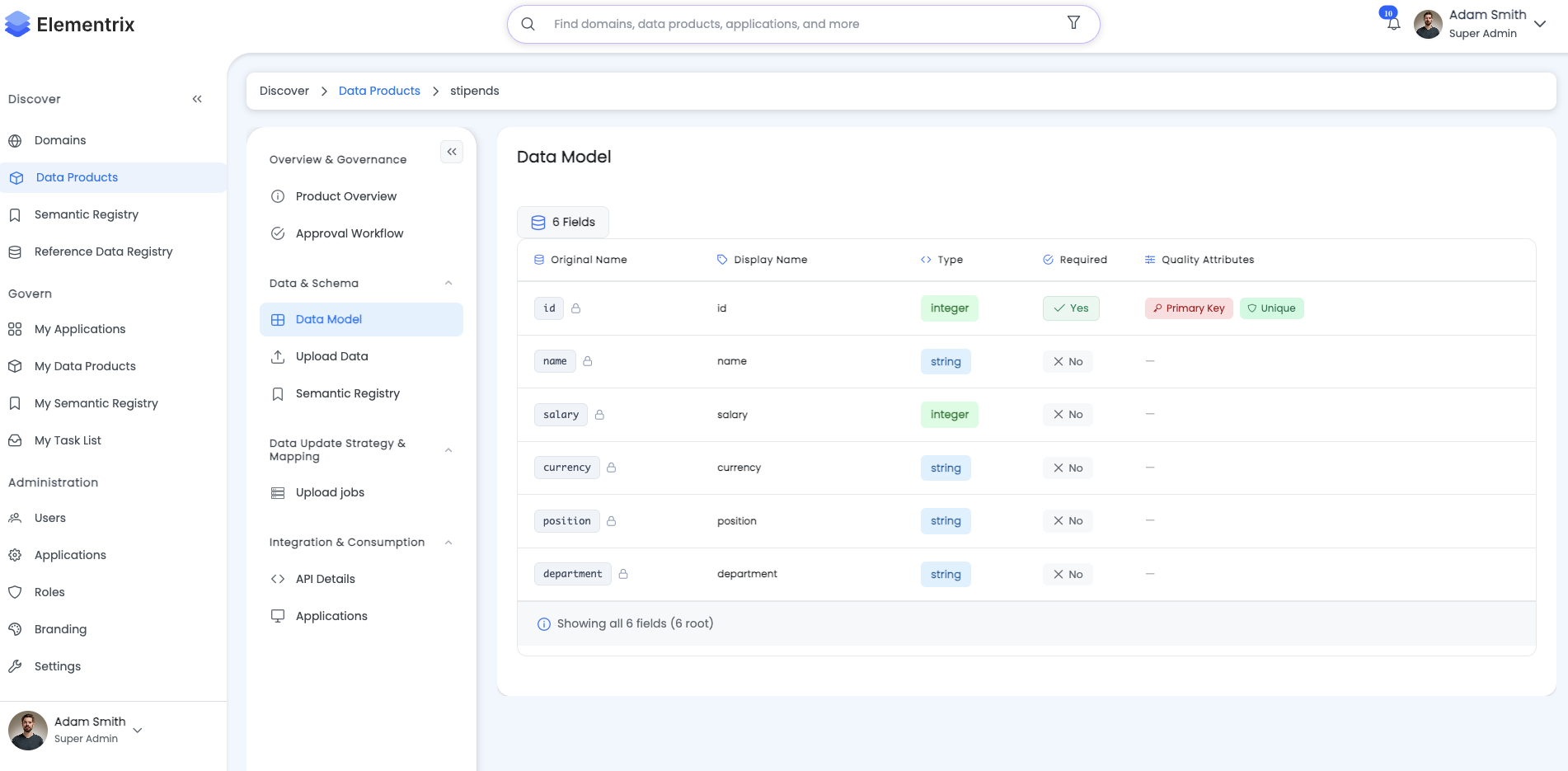This screenshot has width=1568, height=771.
Task: Open Semantic Registry in Discover sidebar
Action: [x=87, y=214]
